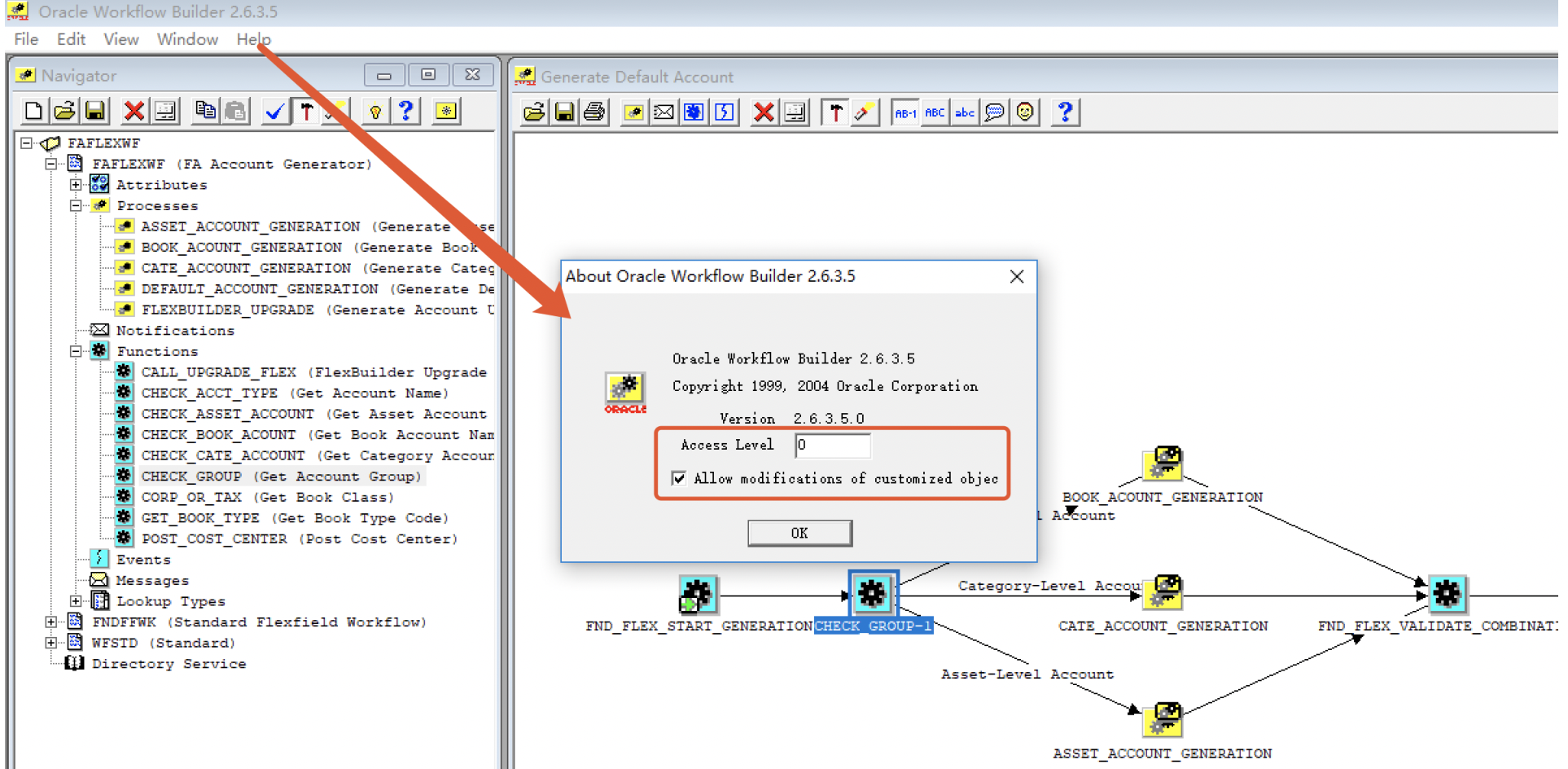Open the Edit menu

[x=71, y=39]
